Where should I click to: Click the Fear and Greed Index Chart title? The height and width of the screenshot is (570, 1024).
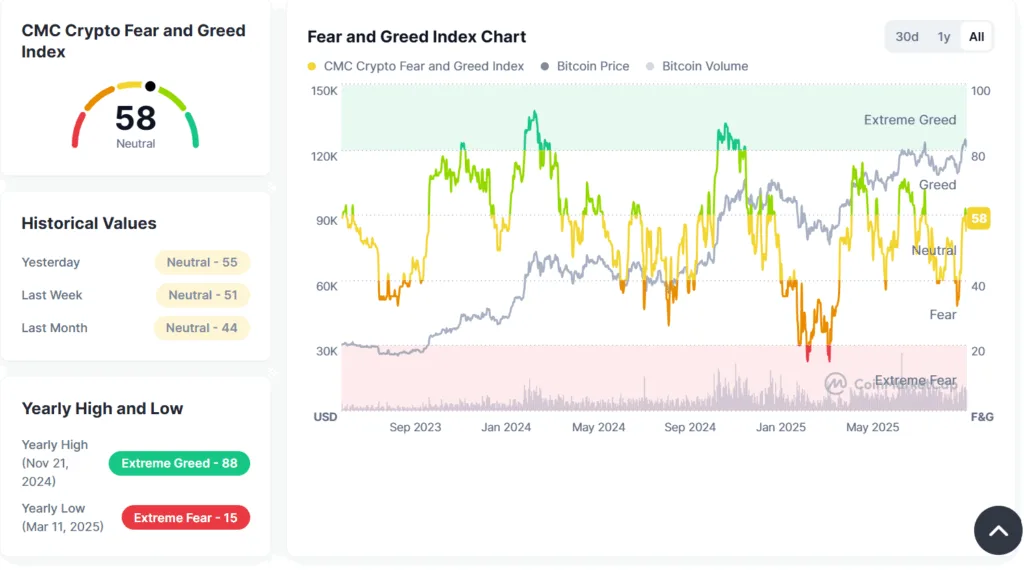(x=416, y=37)
